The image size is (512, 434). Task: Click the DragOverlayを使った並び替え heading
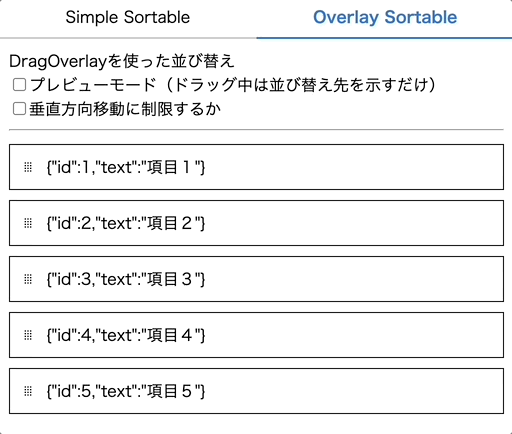click(x=122, y=61)
